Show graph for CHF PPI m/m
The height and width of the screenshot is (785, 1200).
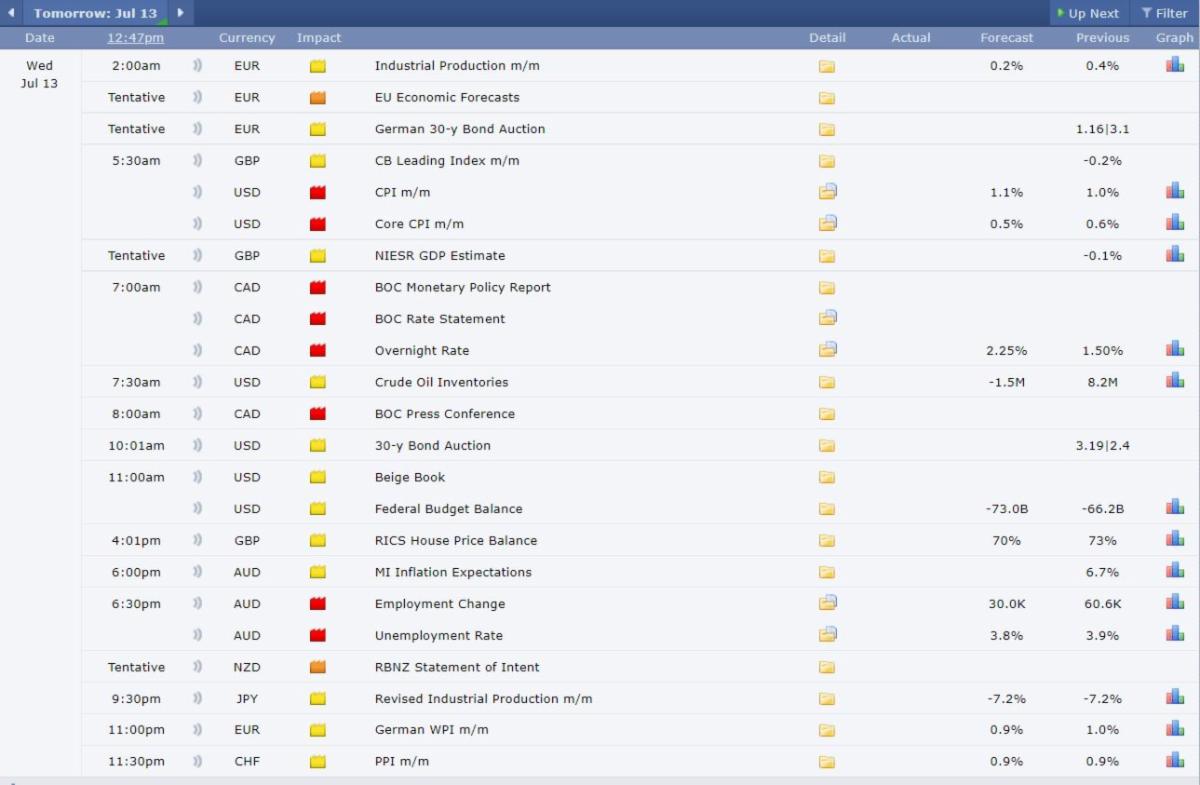[x=1174, y=761]
